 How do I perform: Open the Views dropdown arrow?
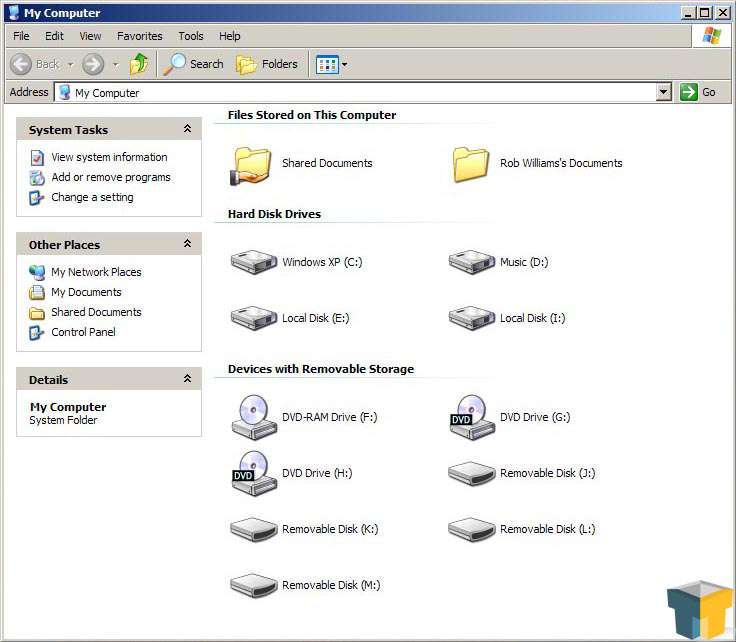(x=345, y=64)
